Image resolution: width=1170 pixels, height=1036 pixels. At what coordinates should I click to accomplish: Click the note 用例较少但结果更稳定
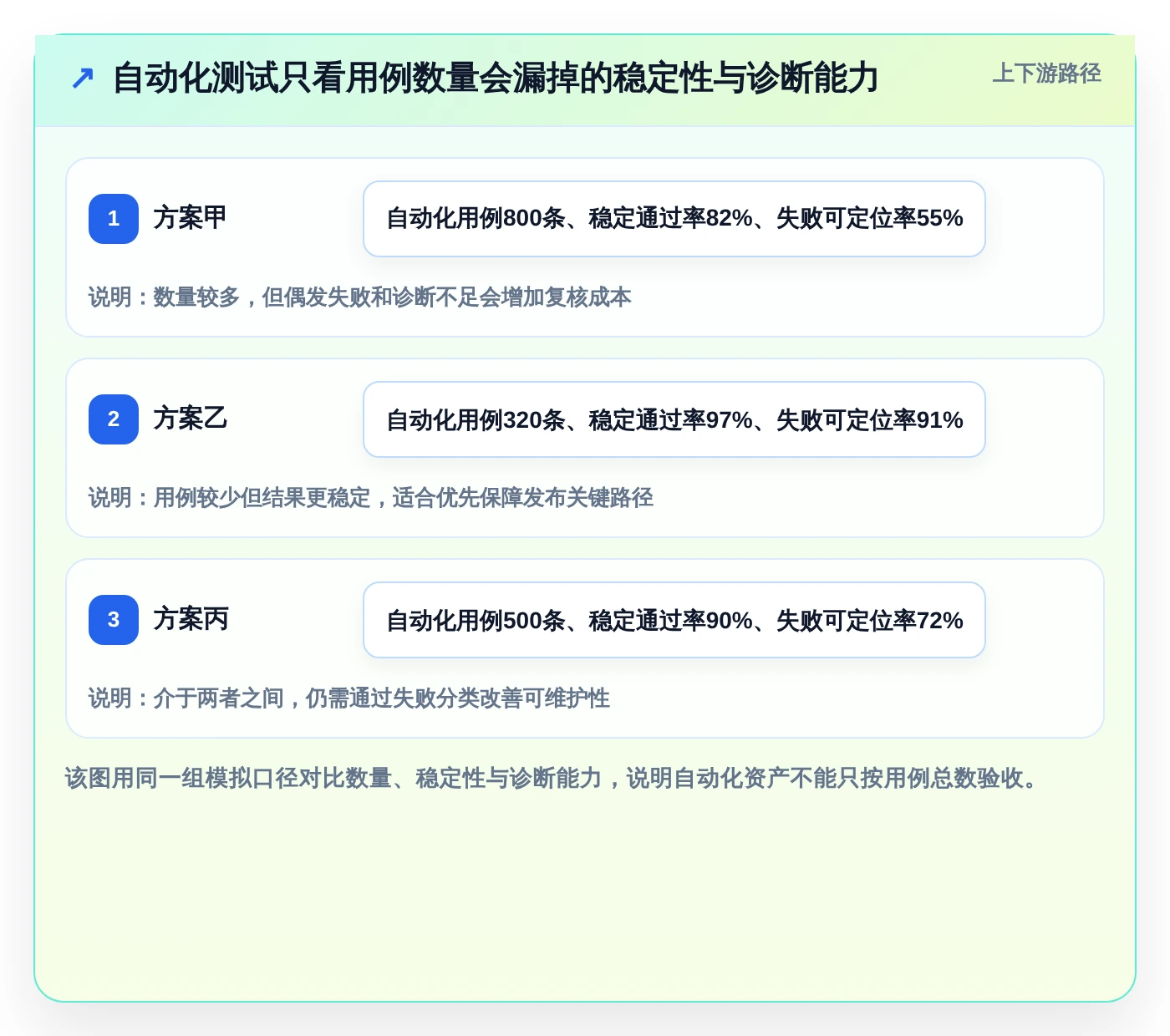point(371,498)
